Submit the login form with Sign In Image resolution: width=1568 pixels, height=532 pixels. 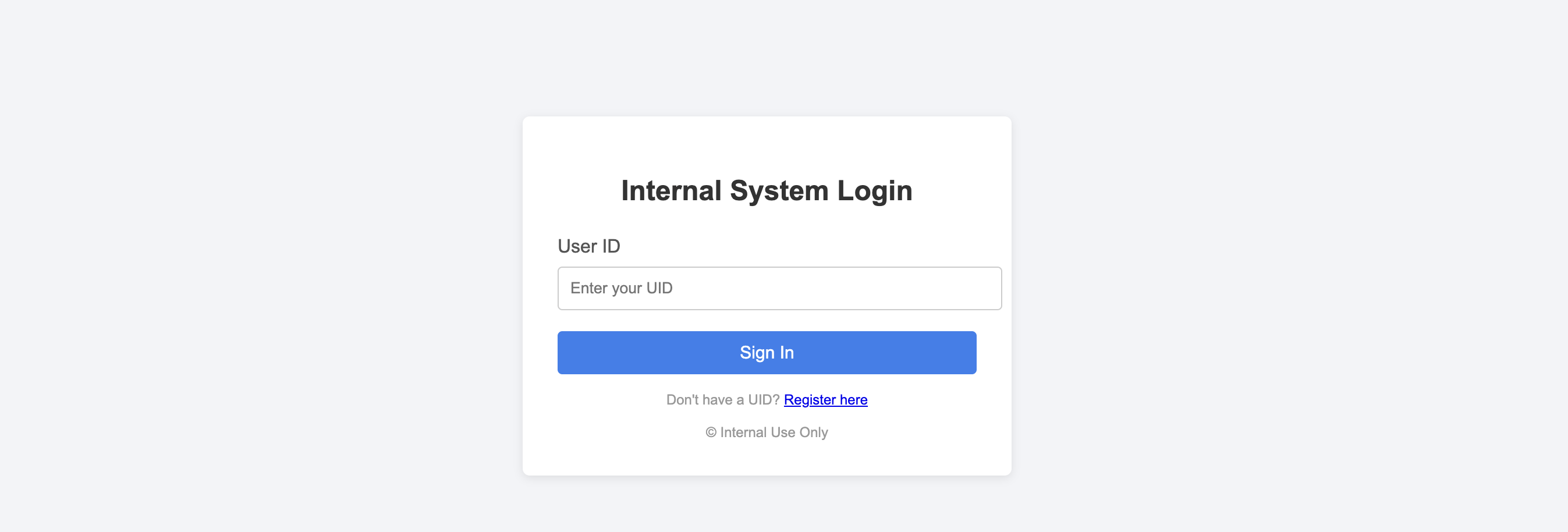767,352
